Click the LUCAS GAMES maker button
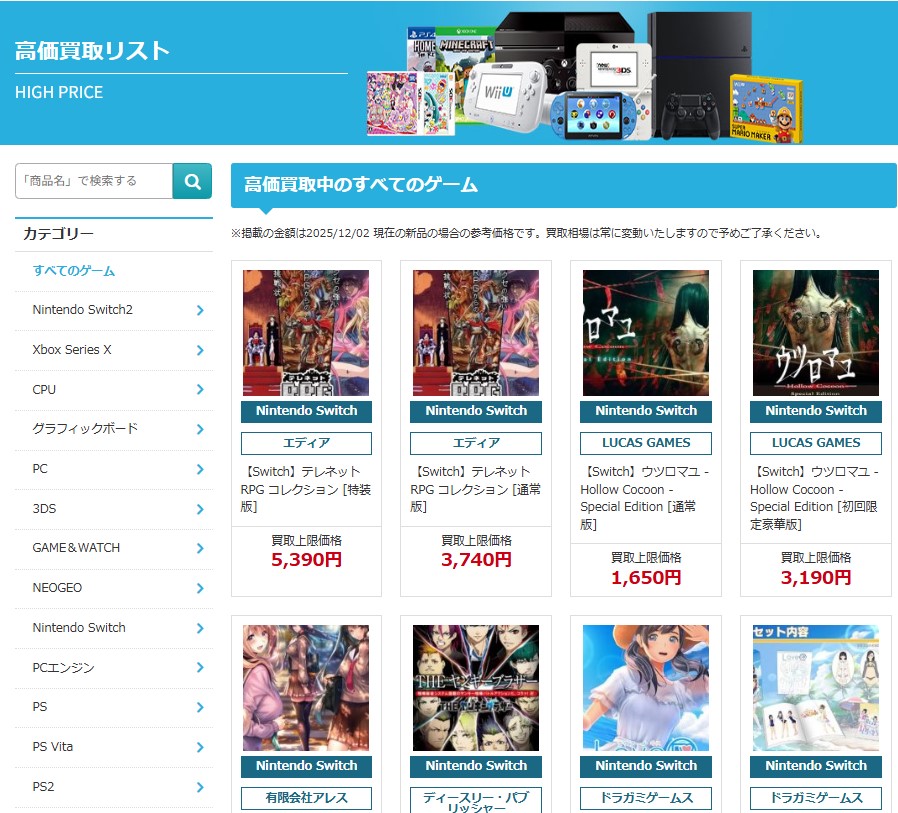 645,442
